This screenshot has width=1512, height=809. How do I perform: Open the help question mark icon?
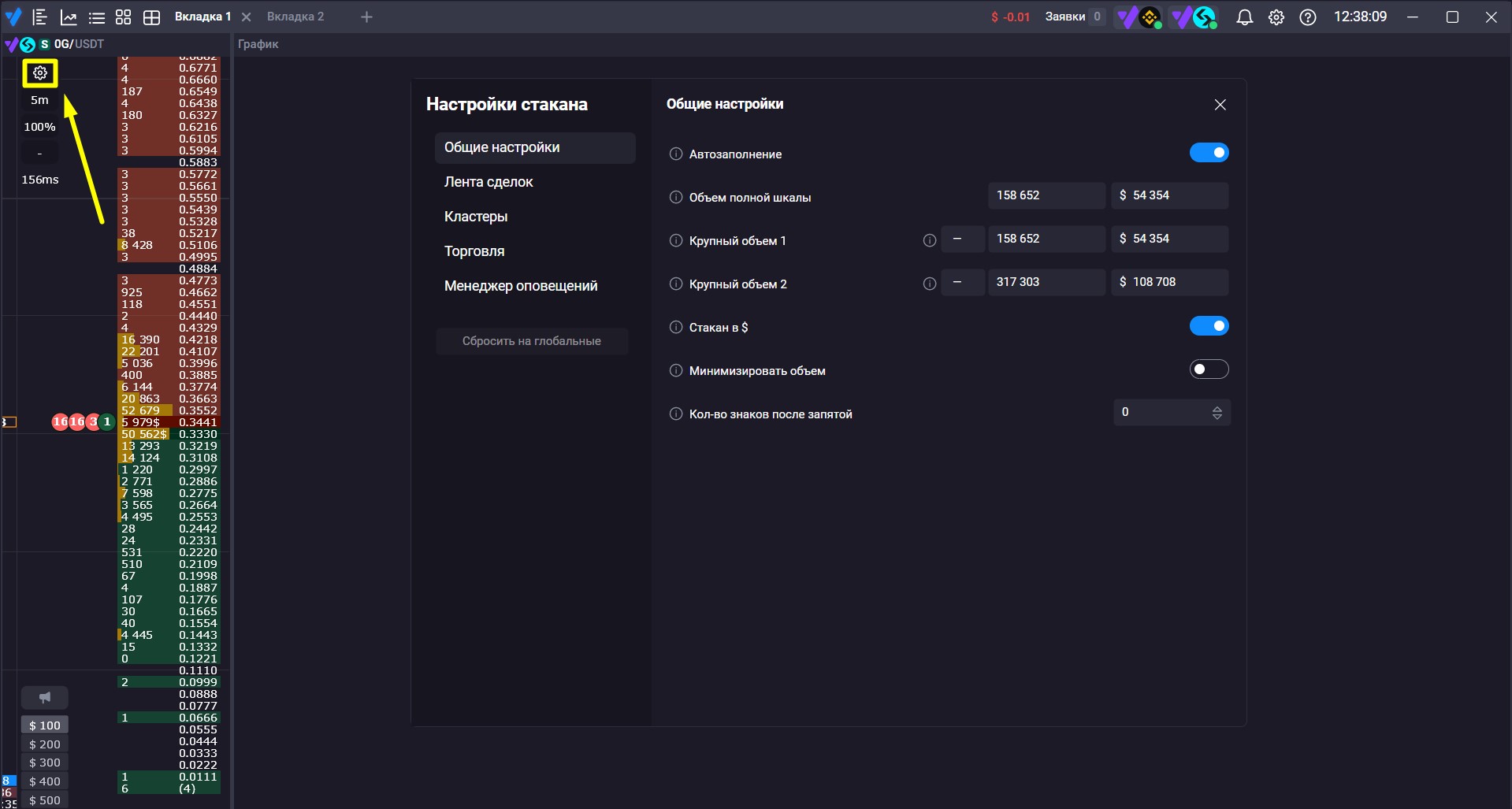coord(1308,17)
